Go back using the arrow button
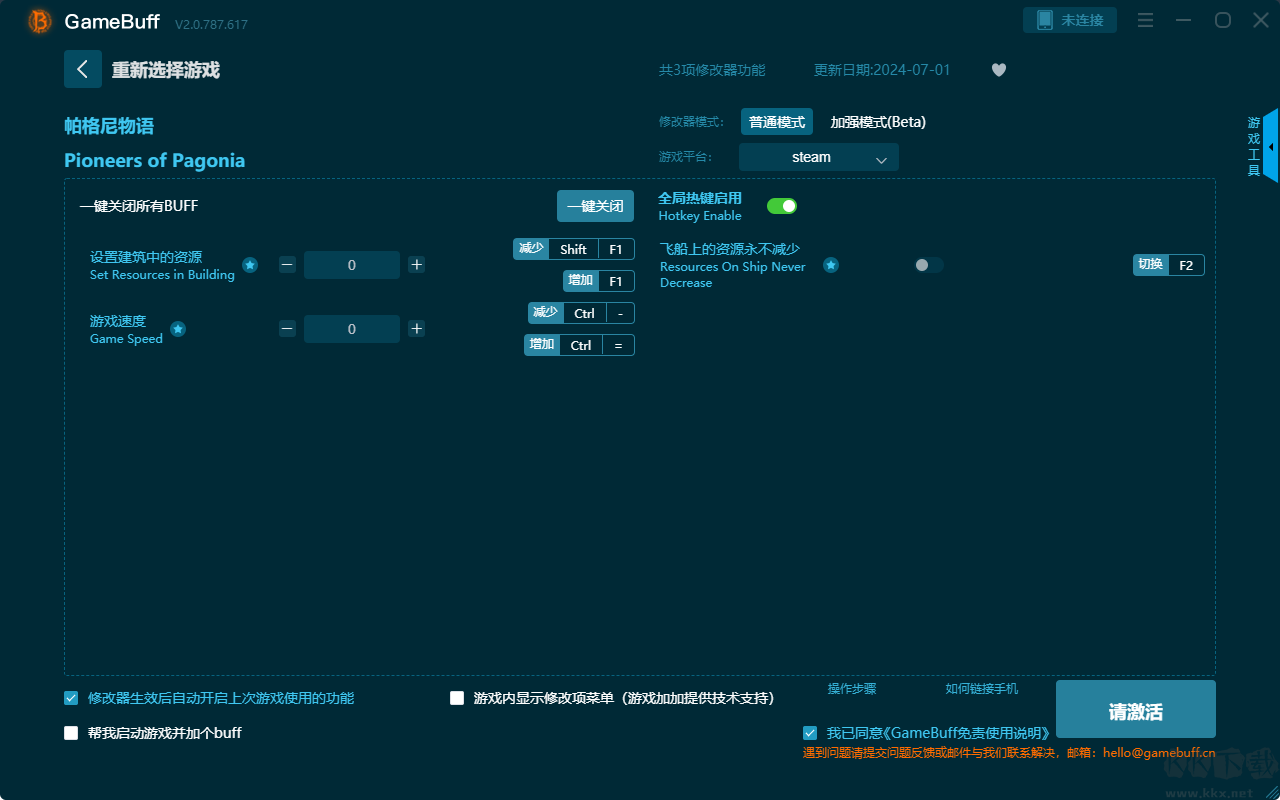Viewport: 1280px width, 800px height. tap(83, 69)
